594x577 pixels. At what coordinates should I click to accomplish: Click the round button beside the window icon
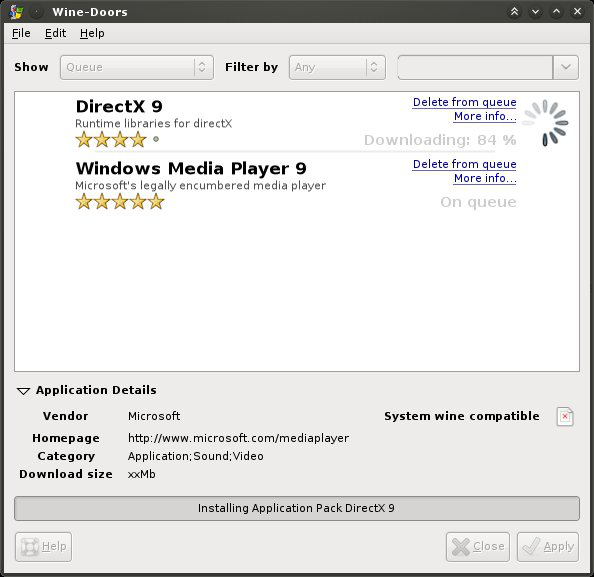click(x=36, y=12)
